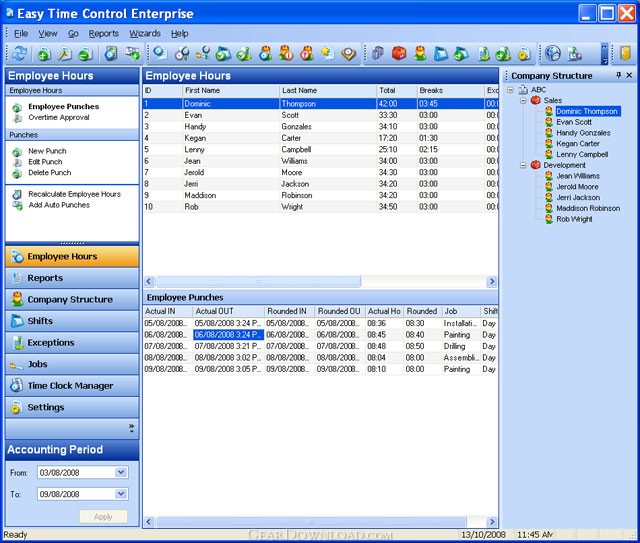Open the Reports menu in menu bar
This screenshot has height=543, width=640.
click(x=103, y=33)
